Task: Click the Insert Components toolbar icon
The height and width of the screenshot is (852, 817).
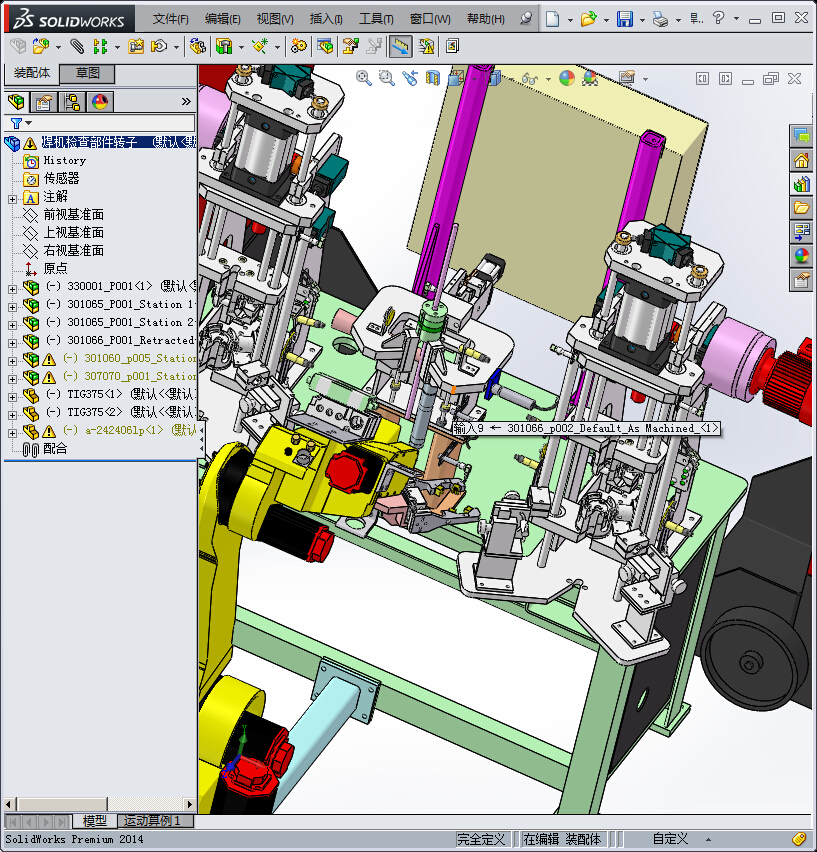Action: (41, 47)
